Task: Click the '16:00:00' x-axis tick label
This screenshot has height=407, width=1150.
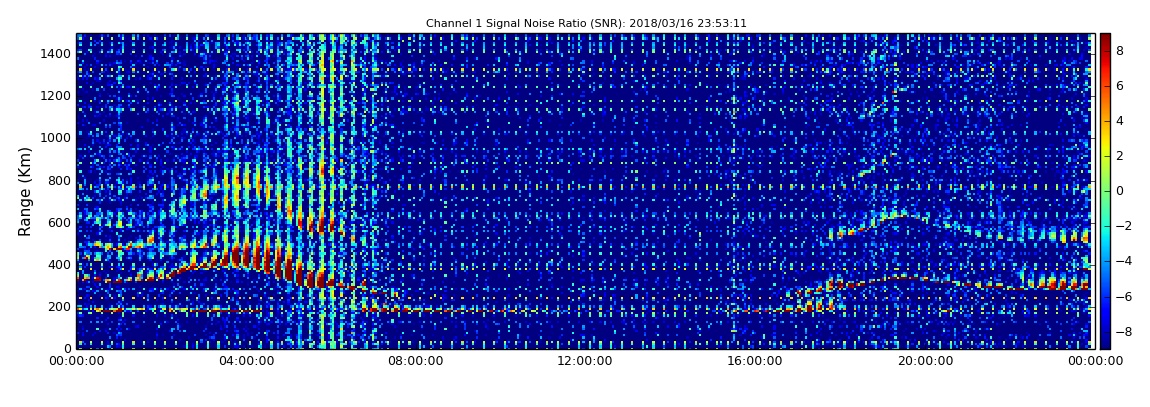Action: (753, 361)
